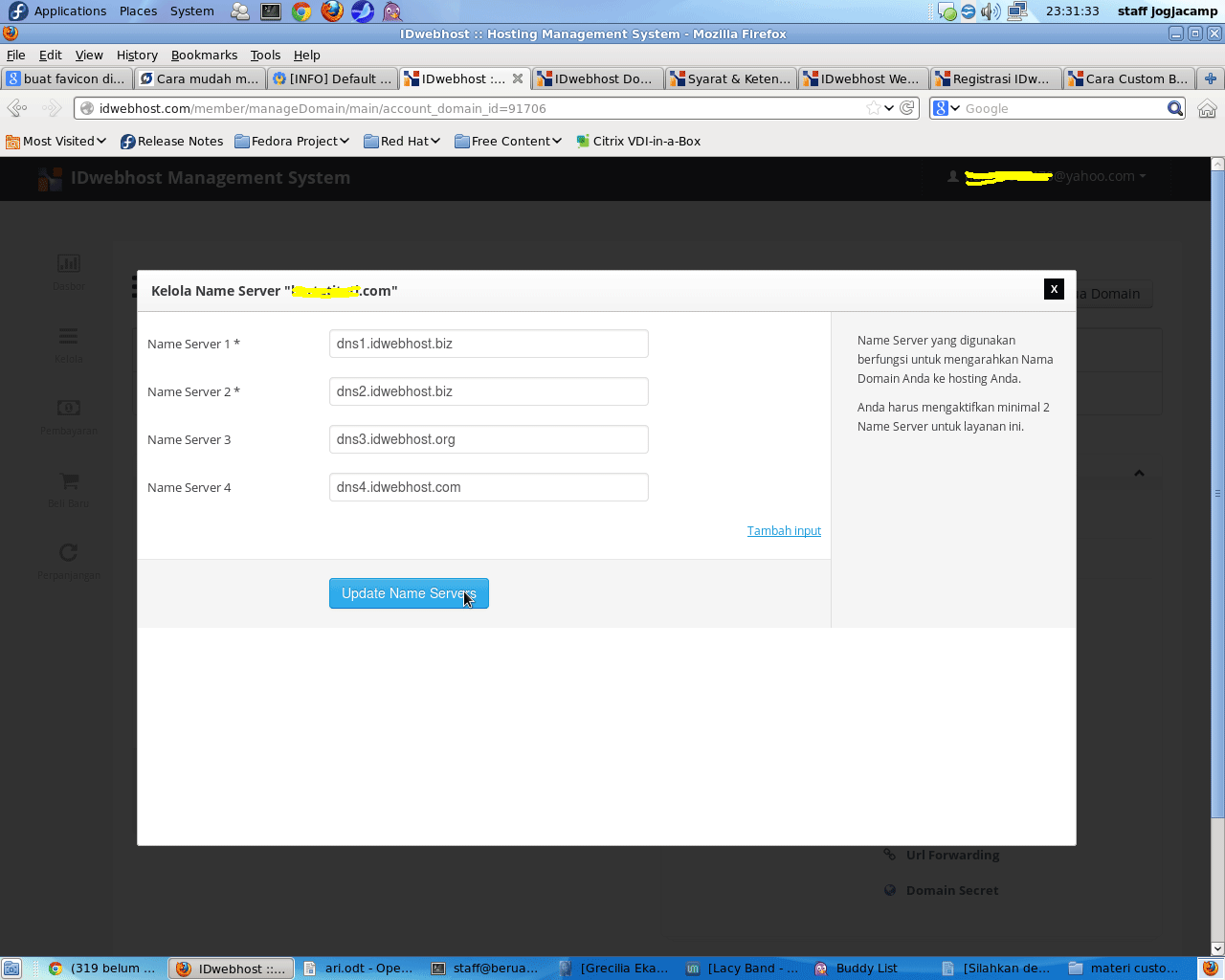Viewport: 1225px width, 980px height.
Task: Launch Google Chrome from the panel
Action: [301, 11]
